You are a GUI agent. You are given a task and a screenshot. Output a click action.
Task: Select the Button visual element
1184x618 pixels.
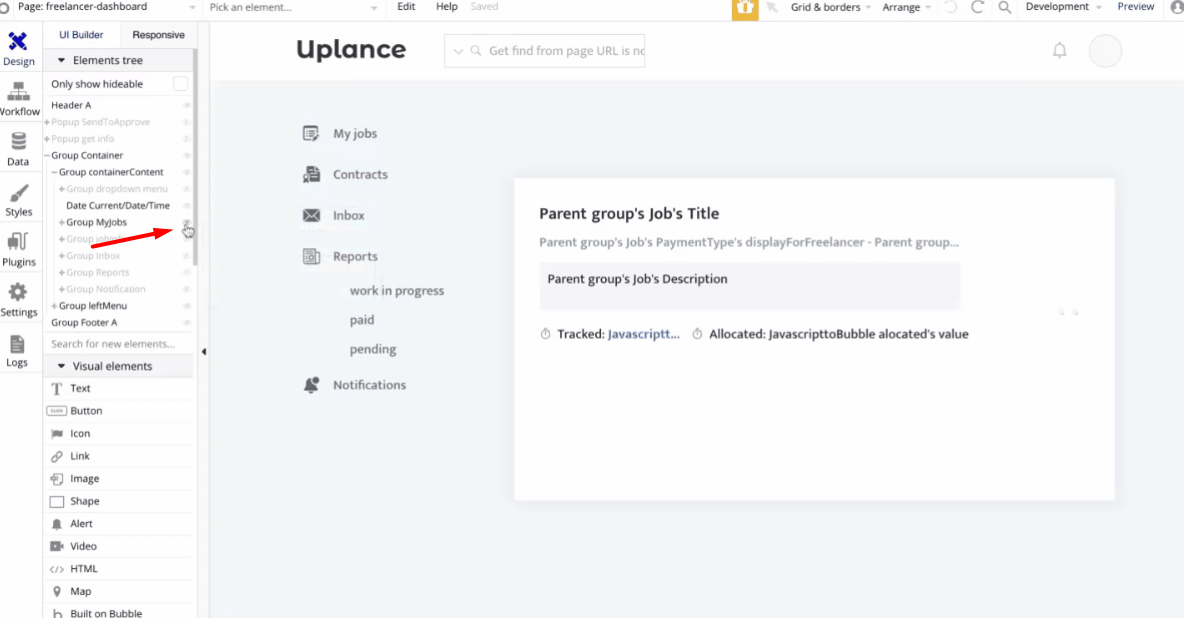(86, 411)
